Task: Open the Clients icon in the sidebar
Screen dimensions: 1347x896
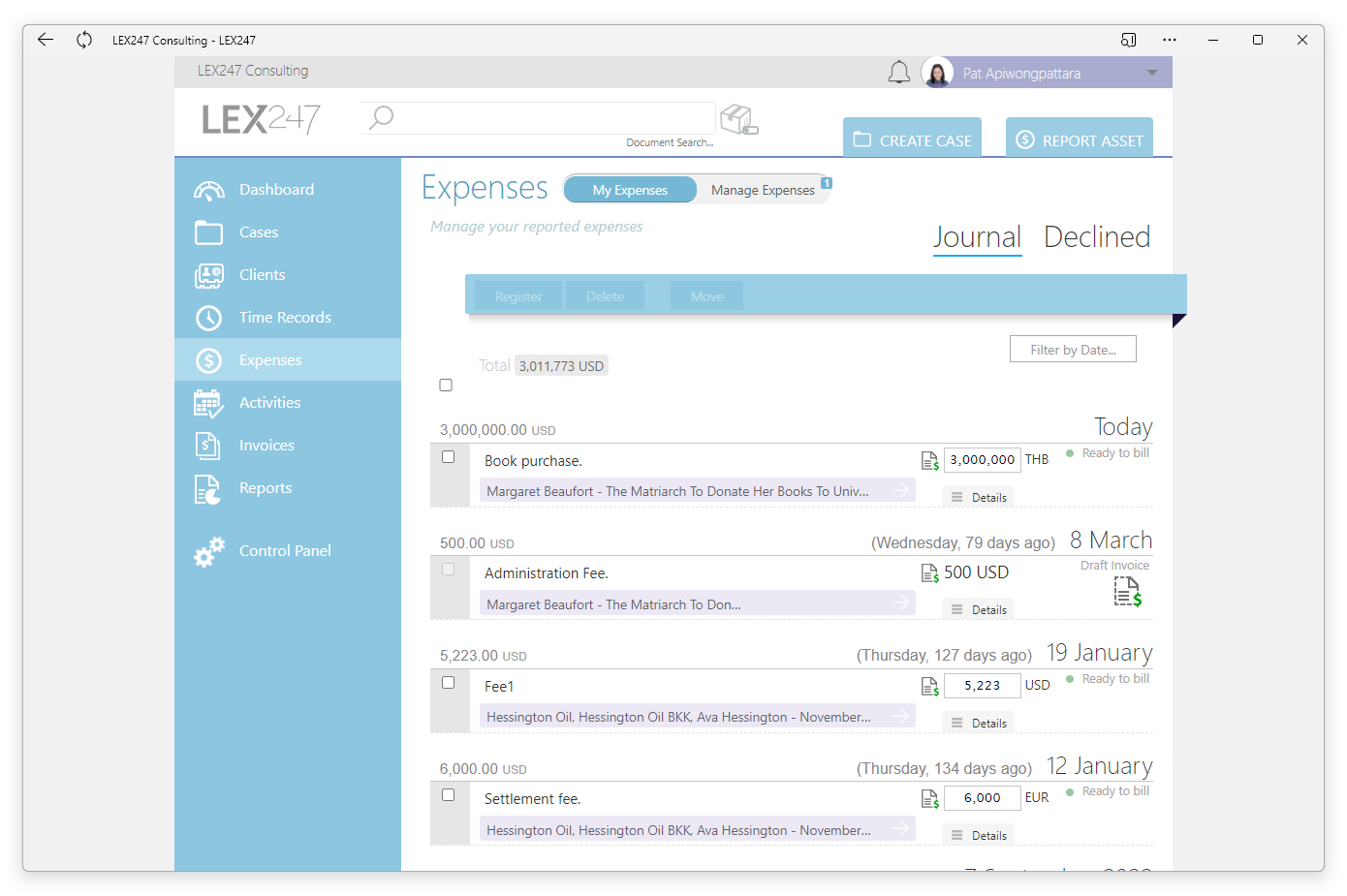Action: (208, 275)
